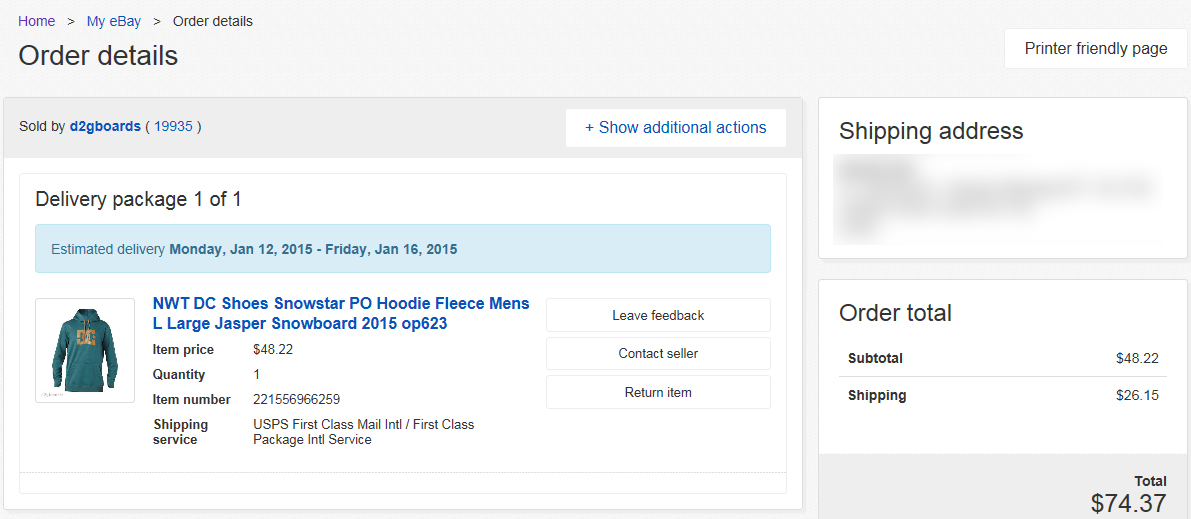
Task: Select quantity value 1
Action: pyautogui.click(x=257, y=375)
